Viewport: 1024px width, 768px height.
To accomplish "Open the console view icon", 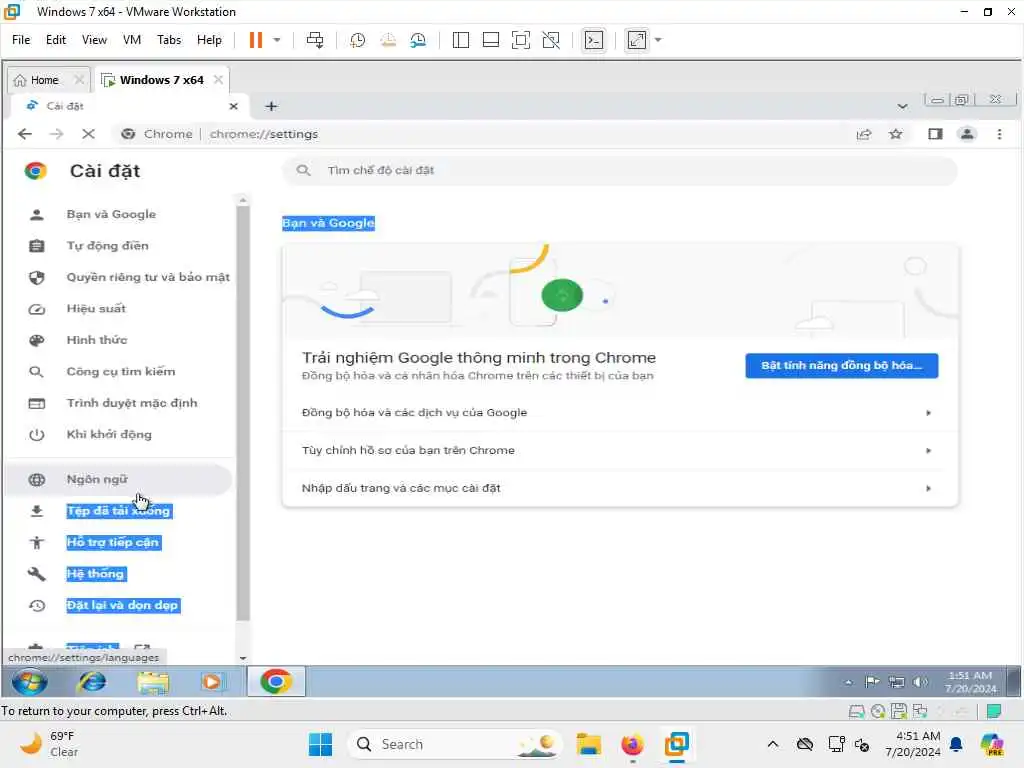I will click(x=594, y=40).
